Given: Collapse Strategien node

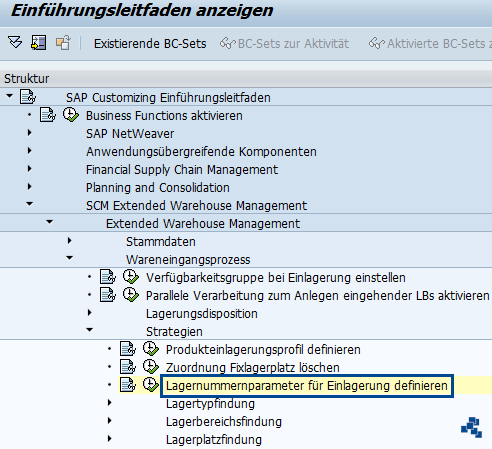Looking at the screenshot, I should point(90,330).
